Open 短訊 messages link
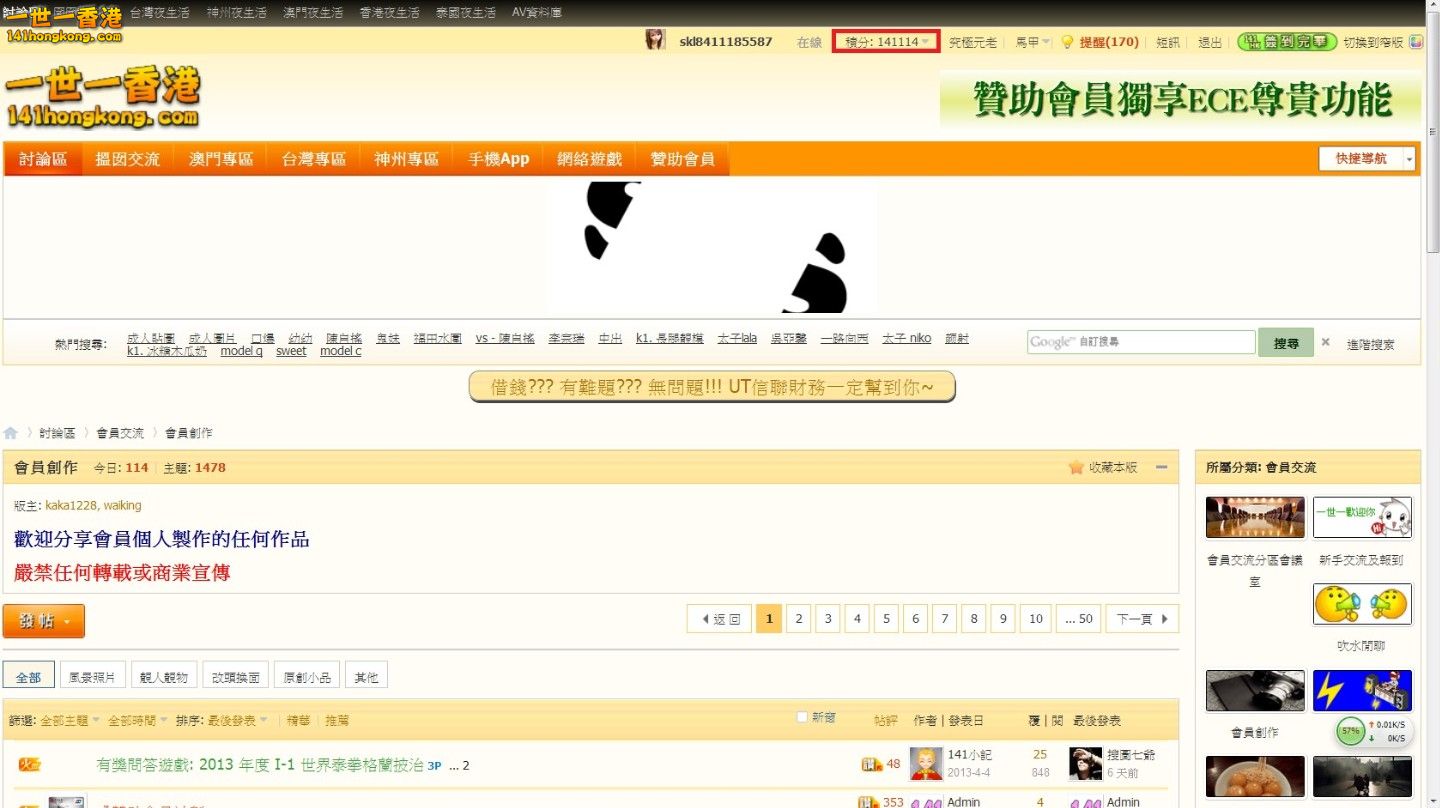Screen dimensions: 1440x808 1168,42
